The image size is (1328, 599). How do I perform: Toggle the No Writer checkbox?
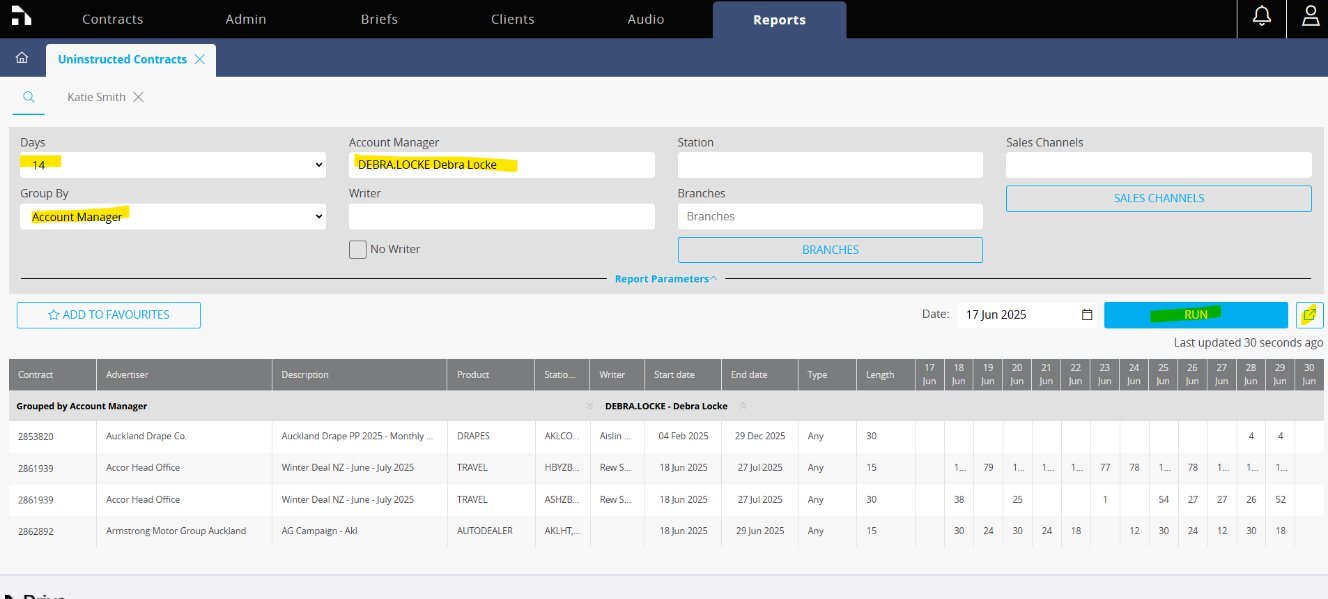tap(357, 249)
